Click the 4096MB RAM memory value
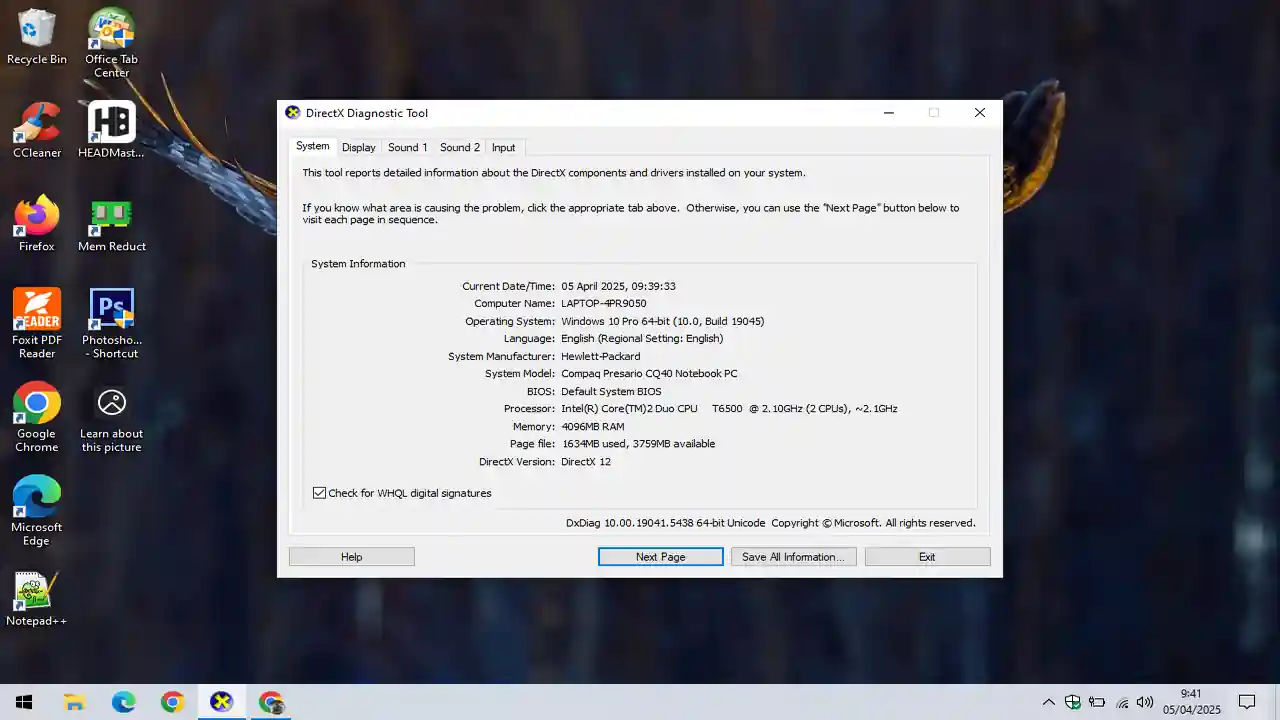The height and width of the screenshot is (720, 1280). click(x=593, y=426)
